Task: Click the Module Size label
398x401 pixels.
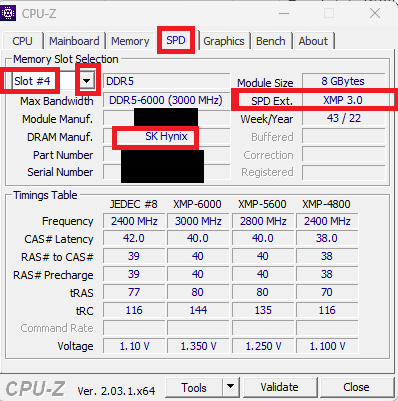Action: click(x=265, y=83)
